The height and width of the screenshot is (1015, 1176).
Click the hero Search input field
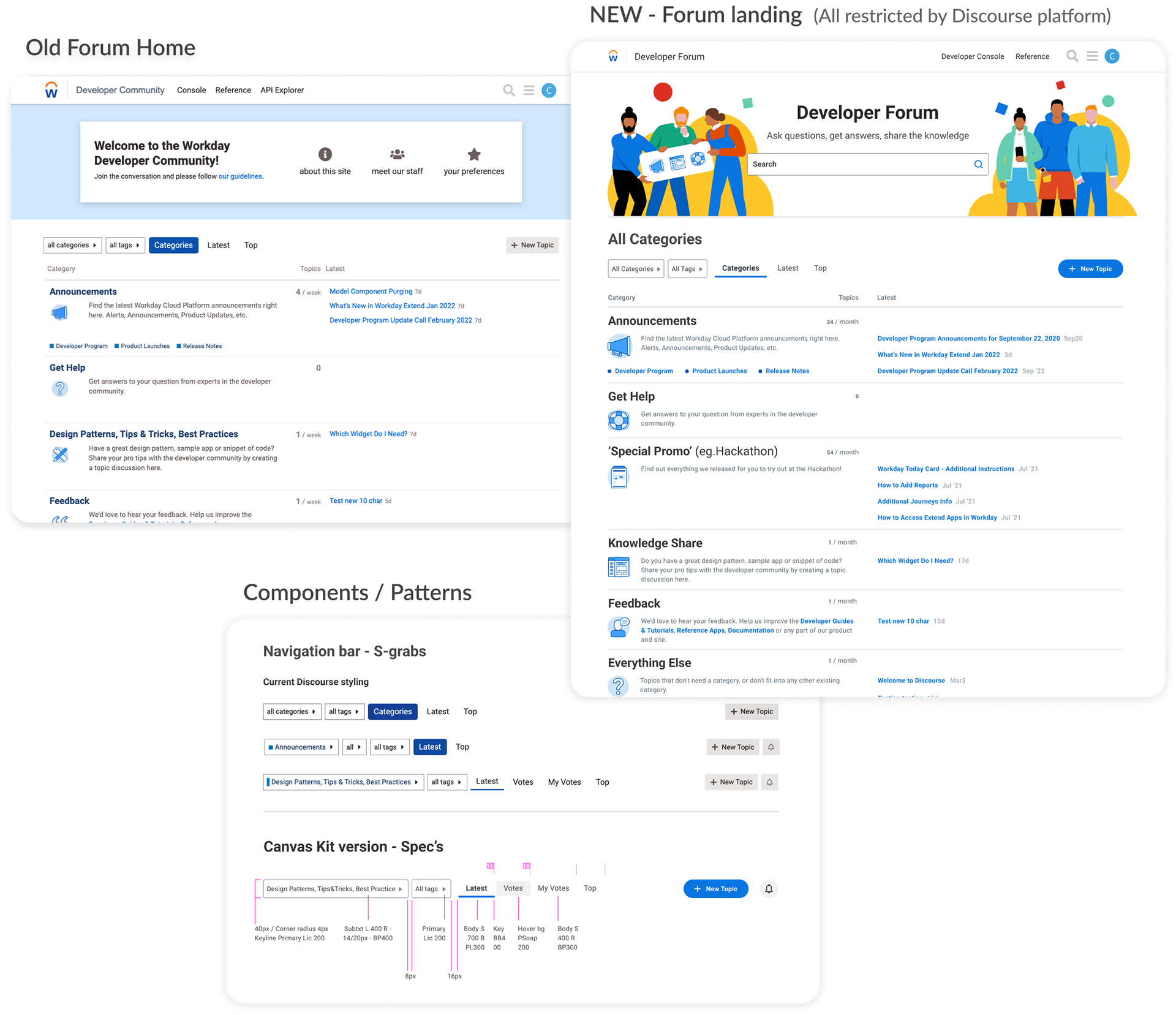coord(867,164)
